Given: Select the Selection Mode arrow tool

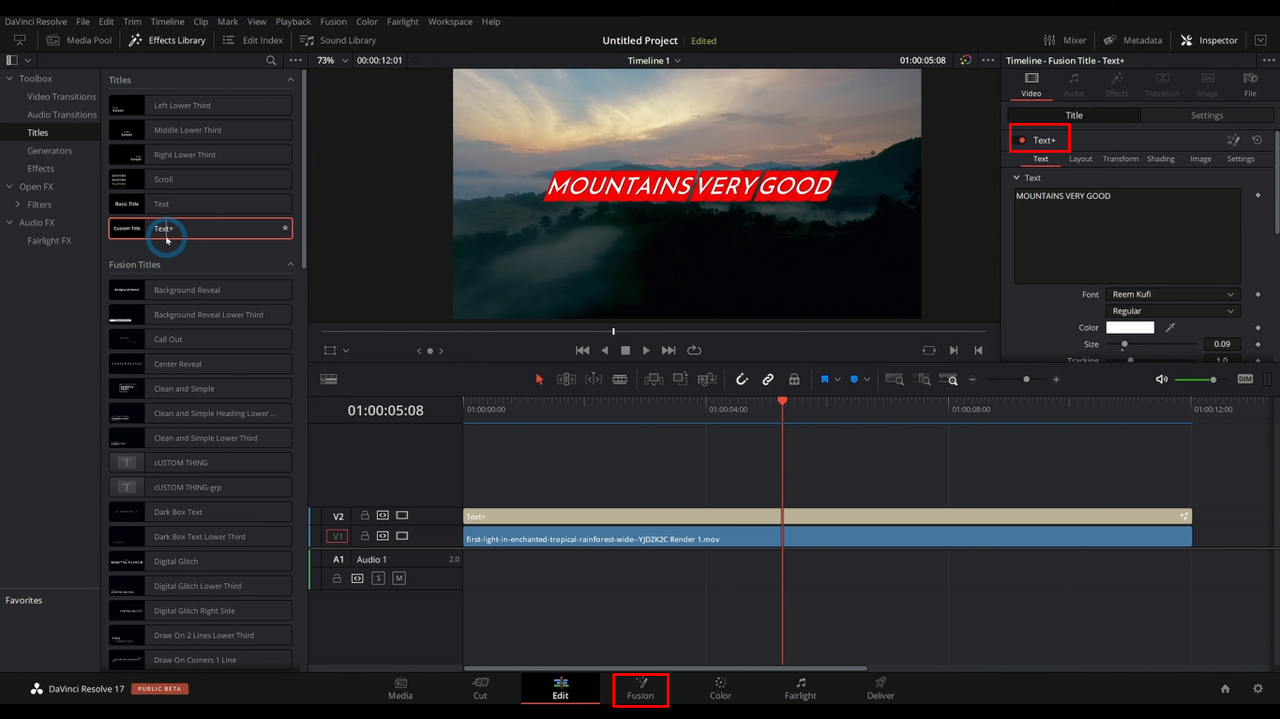Looking at the screenshot, I should 539,379.
